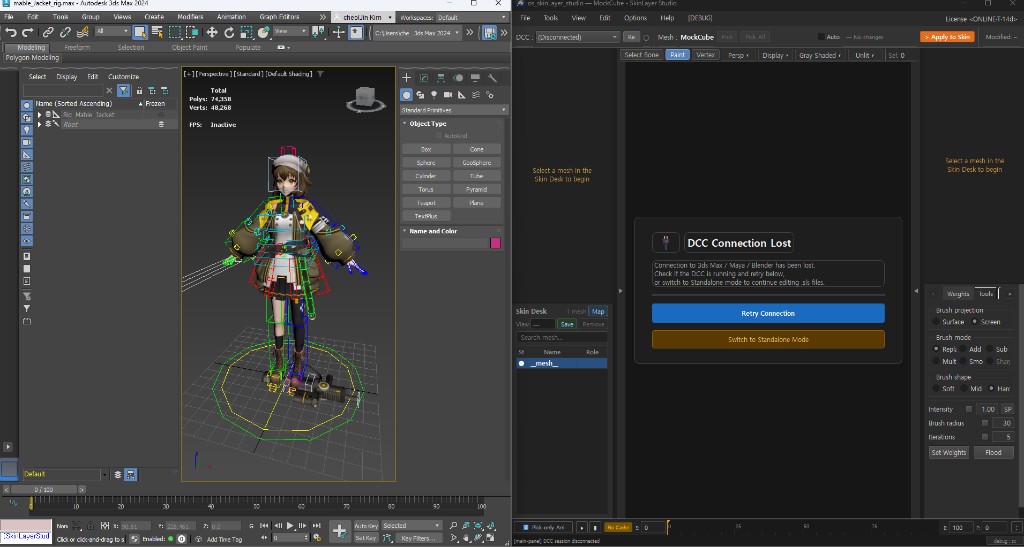Viewport: 1024px width, 547px height.
Task: Click the refresh icon beside the Re button
Action: pos(647,37)
